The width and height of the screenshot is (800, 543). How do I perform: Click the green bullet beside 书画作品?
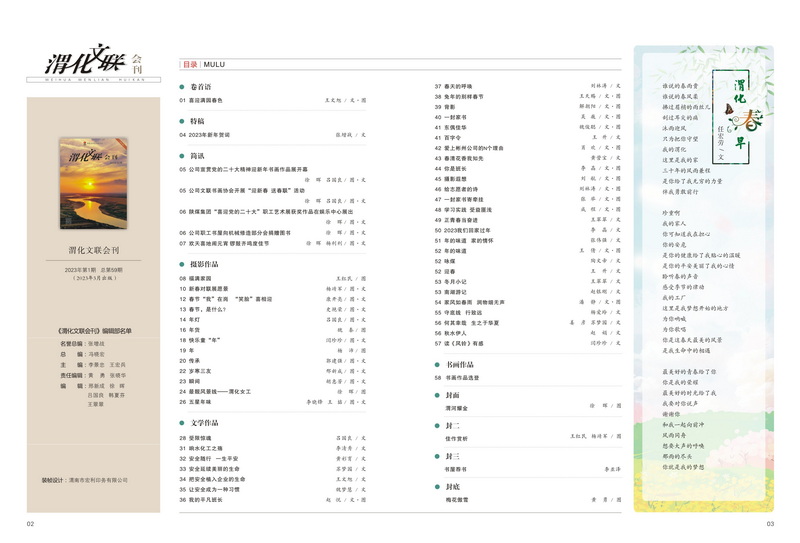(x=437, y=364)
